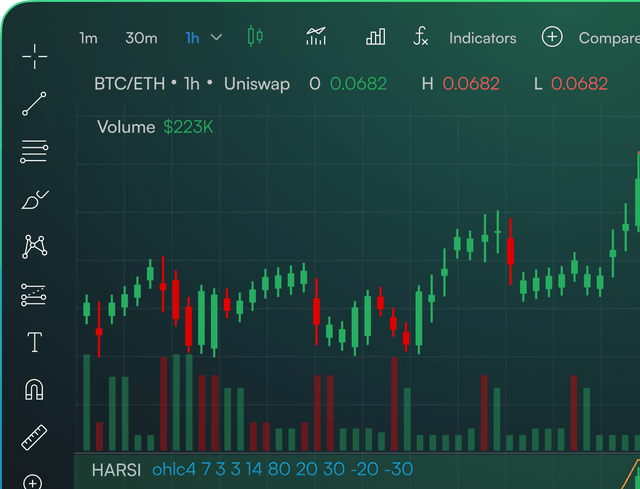Click the zoom in magnifier icon
The image size is (640, 489).
click(33, 482)
